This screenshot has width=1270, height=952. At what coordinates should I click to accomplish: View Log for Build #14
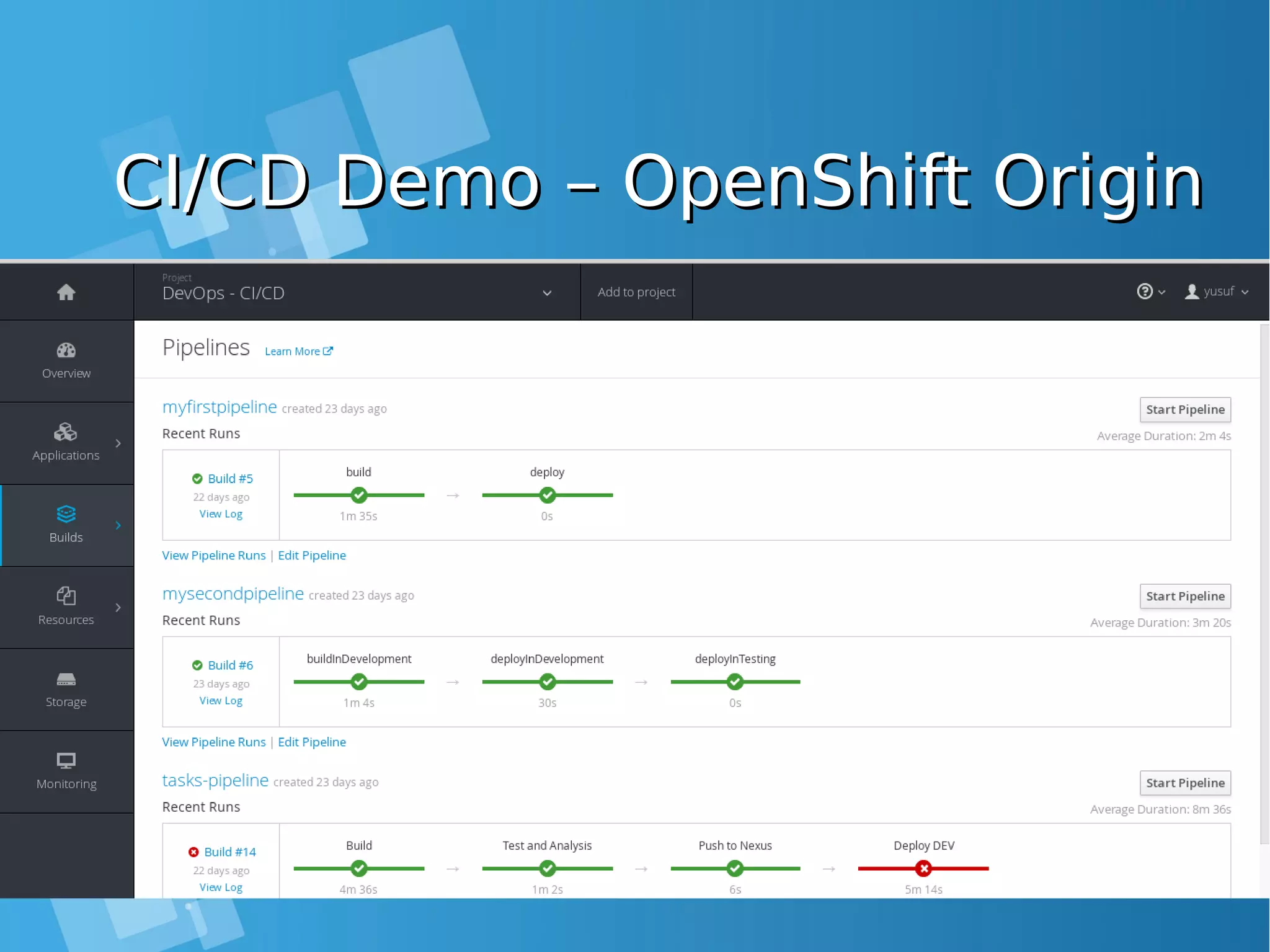pyautogui.click(x=221, y=887)
